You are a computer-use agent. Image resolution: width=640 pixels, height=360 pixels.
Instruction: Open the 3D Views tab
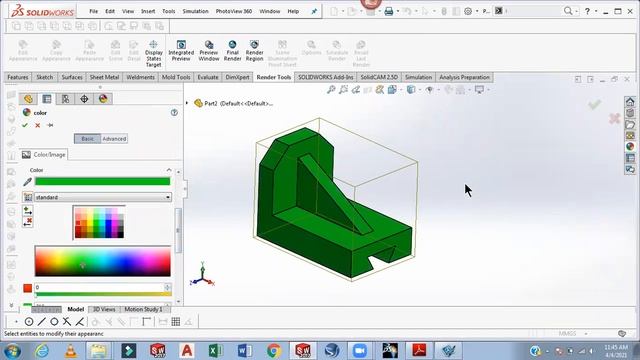104,309
